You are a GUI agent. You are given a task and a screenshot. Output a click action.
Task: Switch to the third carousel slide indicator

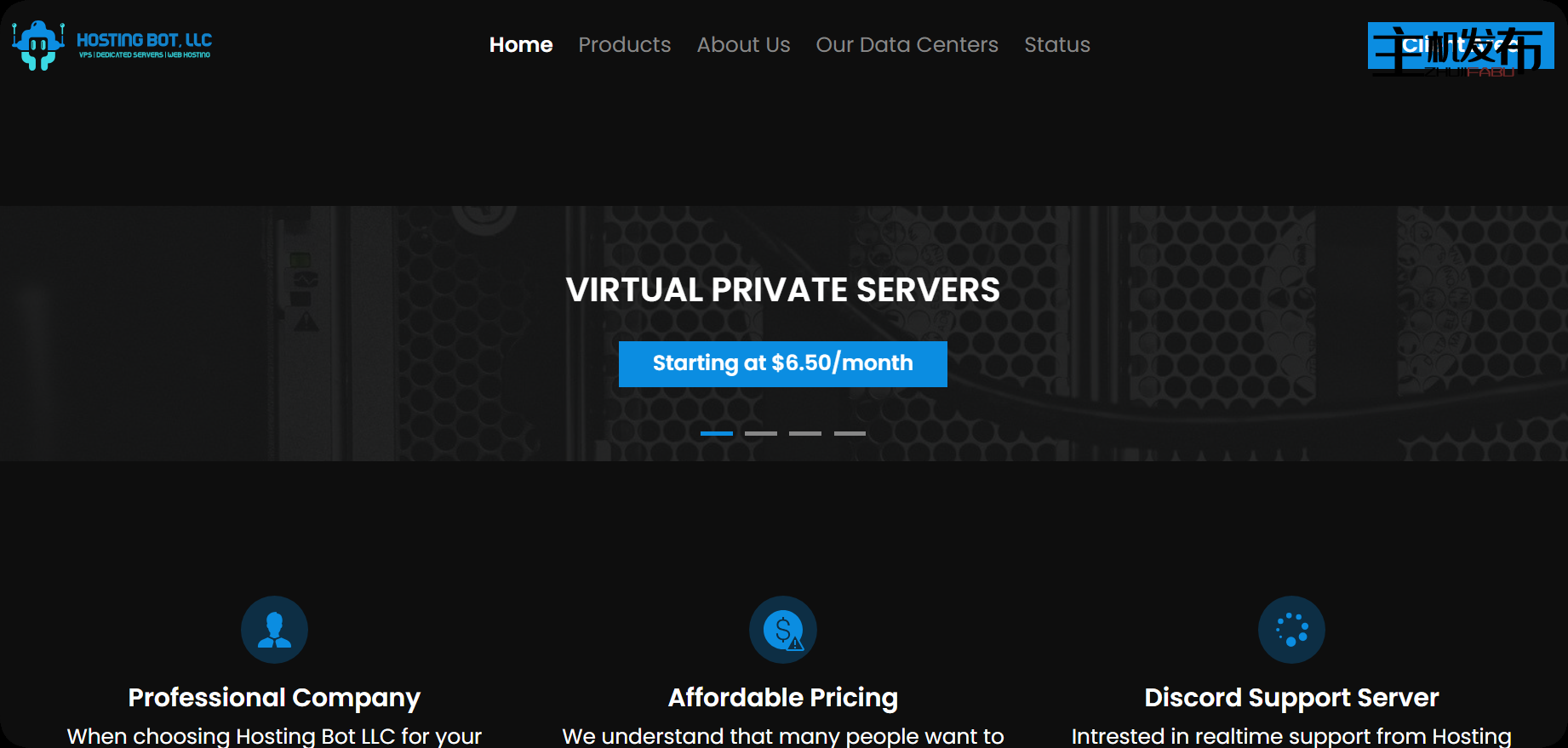click(x=805, y=433)
